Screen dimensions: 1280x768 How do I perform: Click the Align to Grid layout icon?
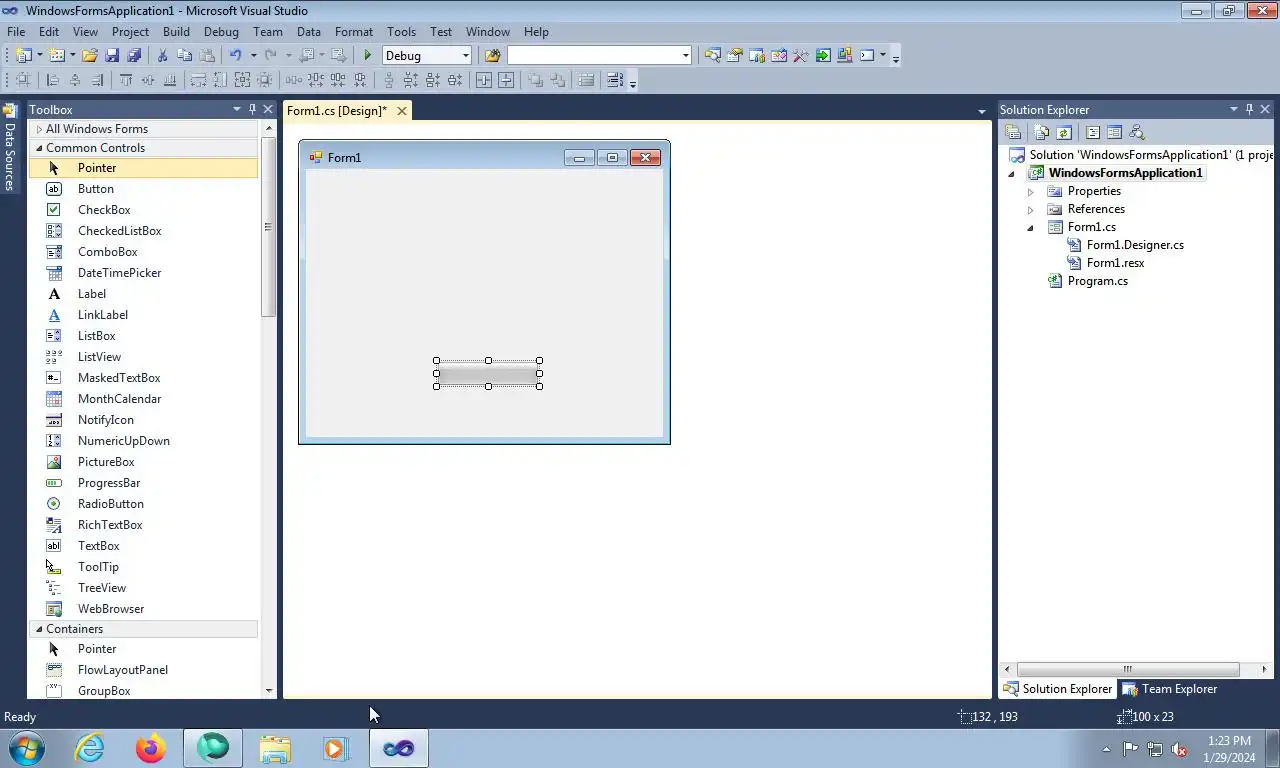(22, 80)
